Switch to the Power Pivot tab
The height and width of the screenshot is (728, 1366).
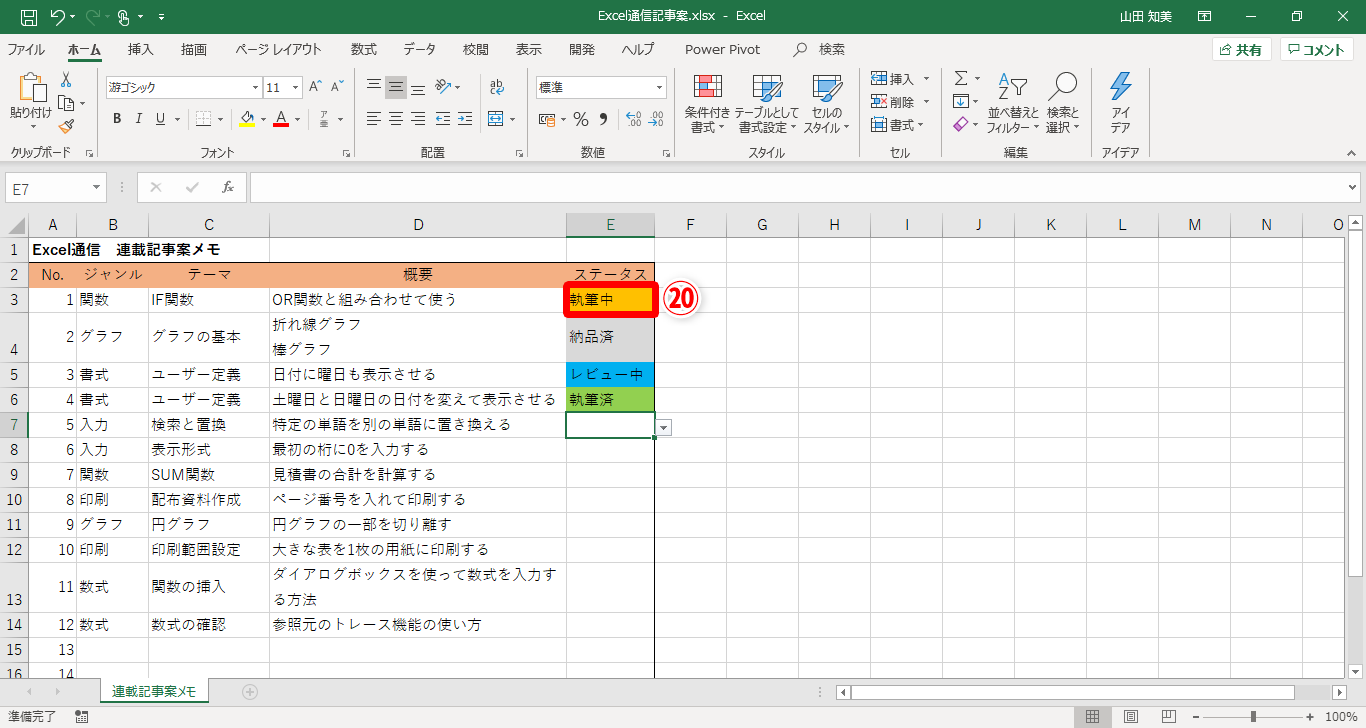click(723, 50)
